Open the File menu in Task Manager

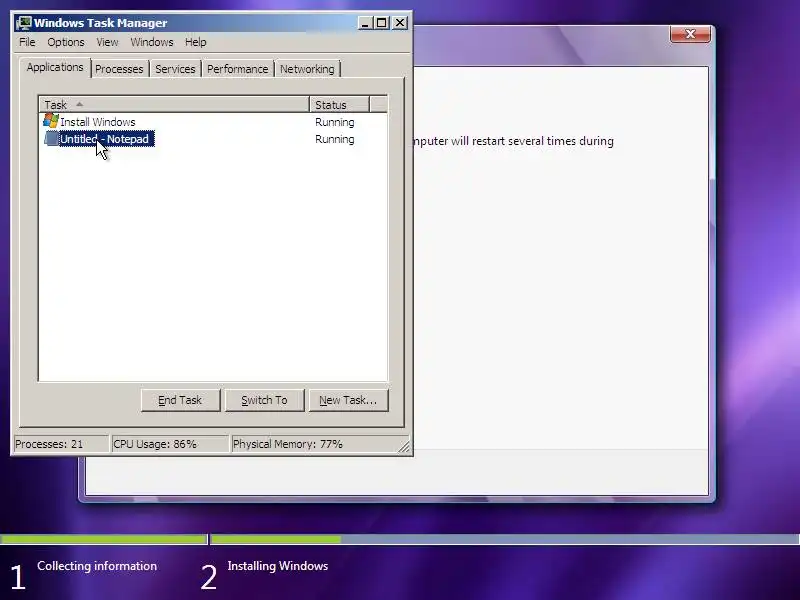[27, 42]
